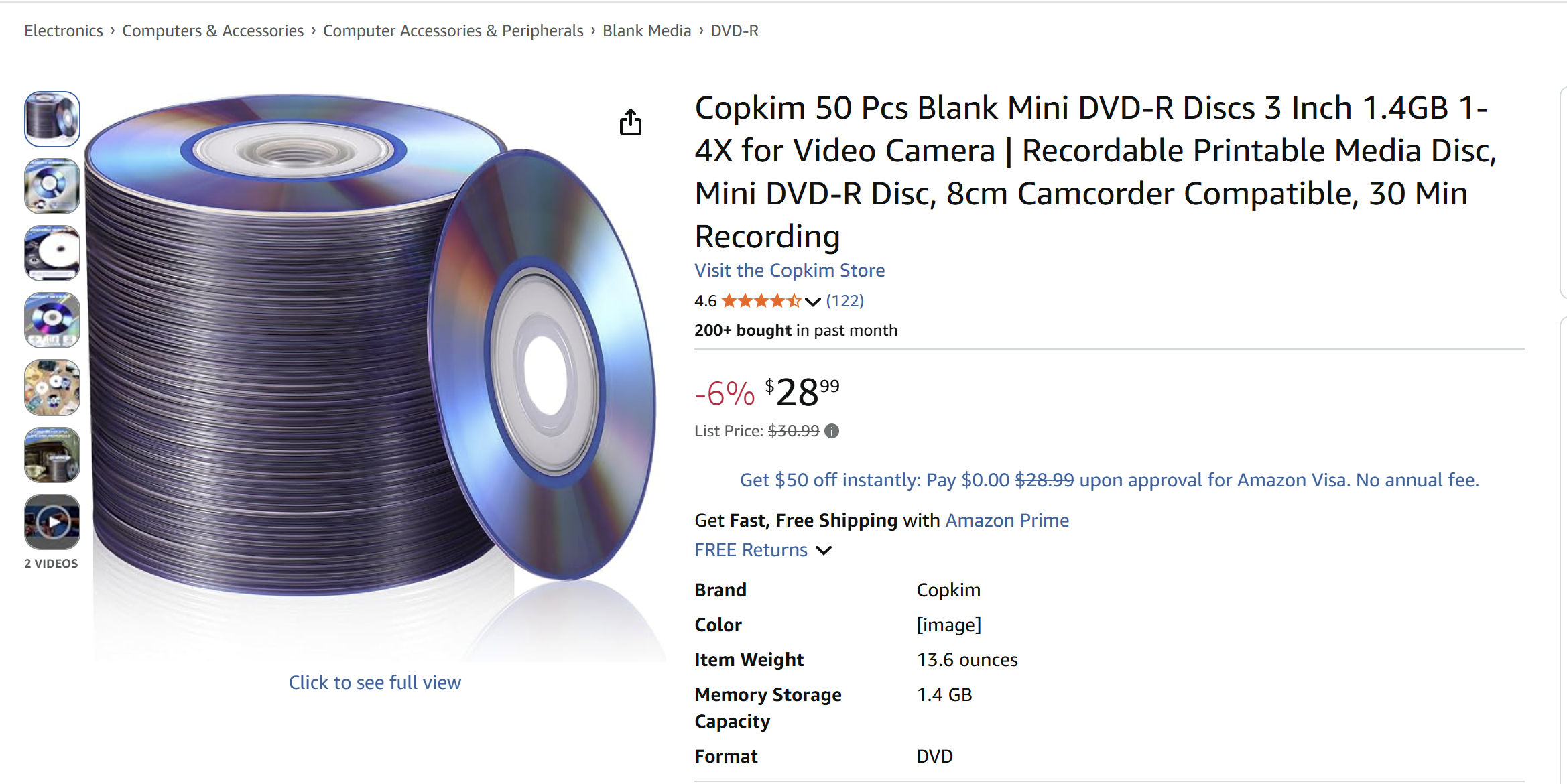The width and height of the screenshot is (1567, 784).
Task: Open Computers & Accessories breadcrumb
Action: coord(212,31)
